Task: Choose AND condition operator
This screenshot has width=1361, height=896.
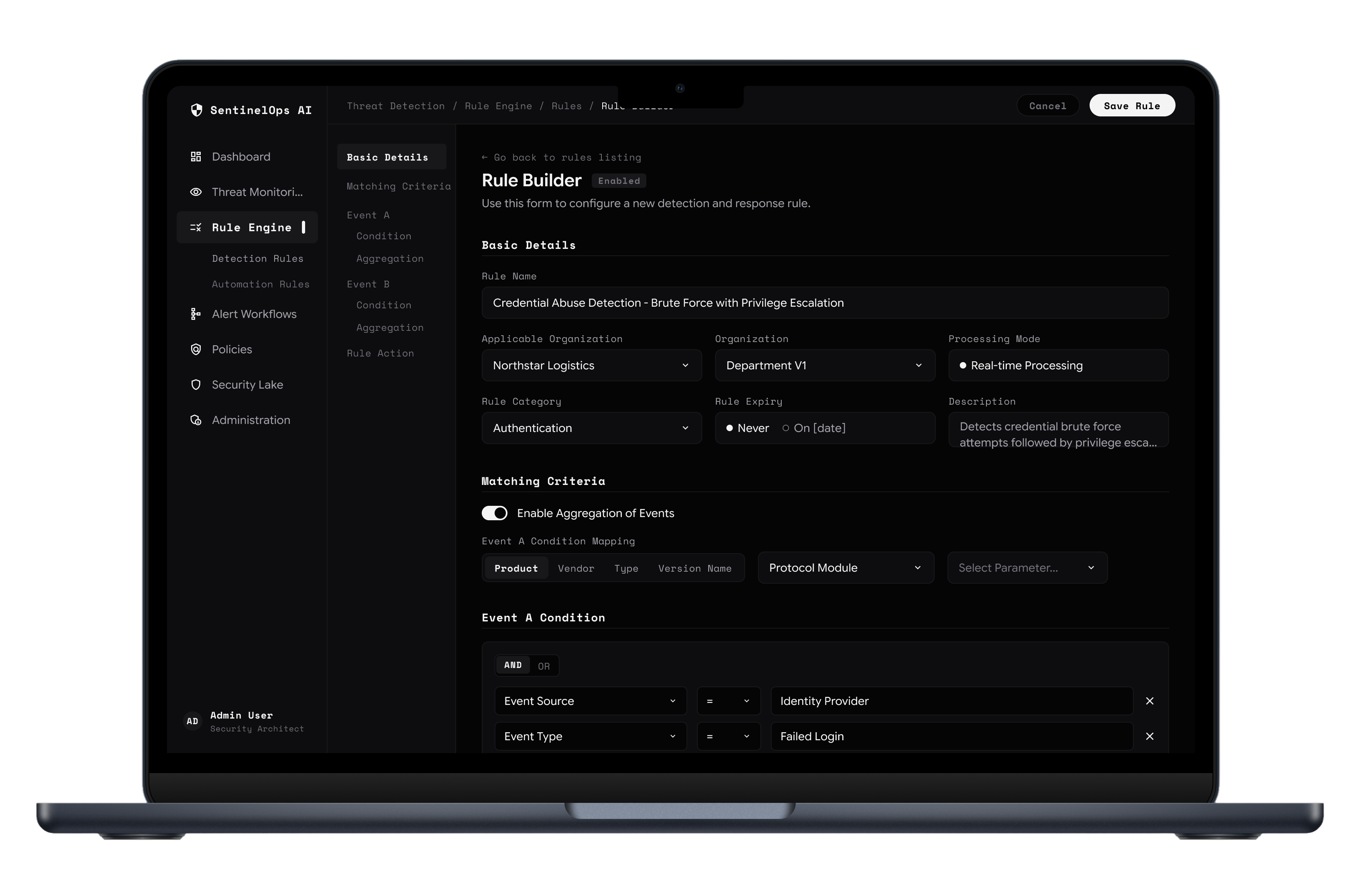Action: point(513,666)
